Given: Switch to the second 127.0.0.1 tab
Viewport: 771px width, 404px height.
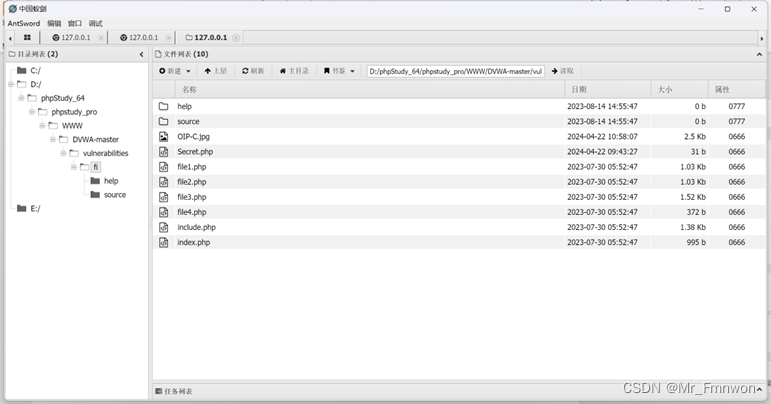Looking at the screenshot, I should pos(139,37).
